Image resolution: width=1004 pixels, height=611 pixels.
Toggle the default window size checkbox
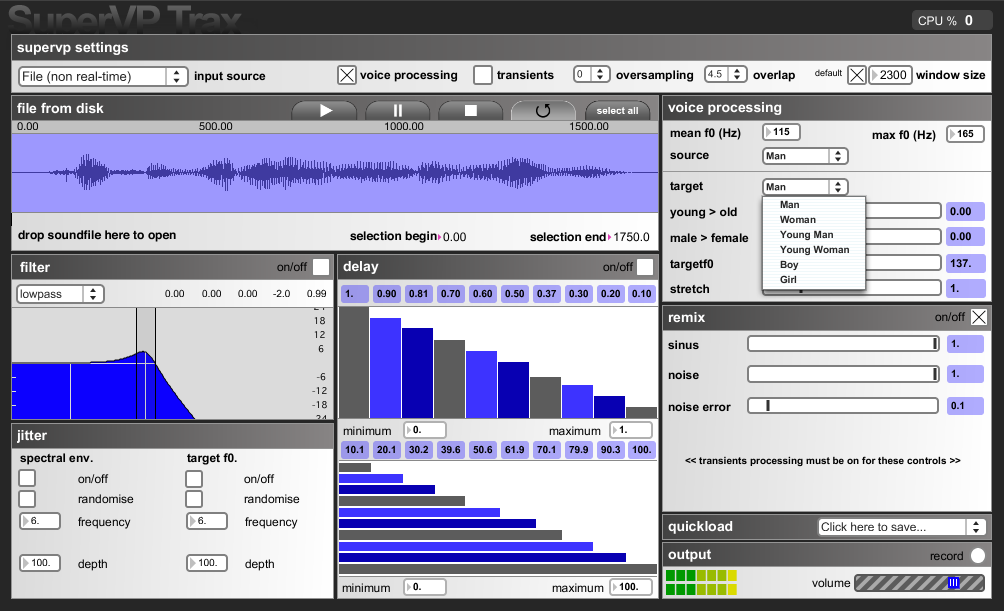point(857,75)
